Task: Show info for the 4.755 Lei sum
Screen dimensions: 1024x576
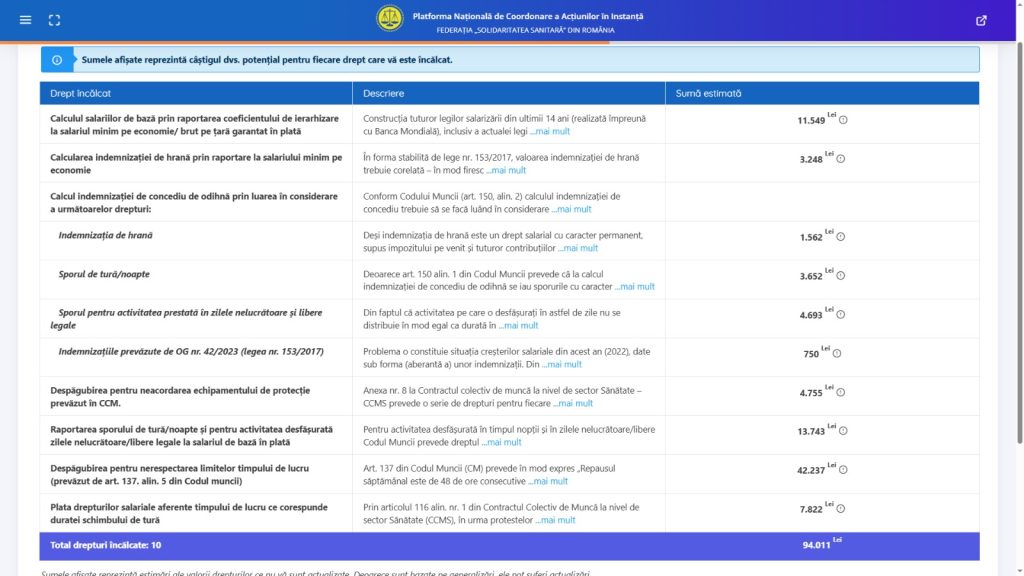Action: tap(840, 392)
